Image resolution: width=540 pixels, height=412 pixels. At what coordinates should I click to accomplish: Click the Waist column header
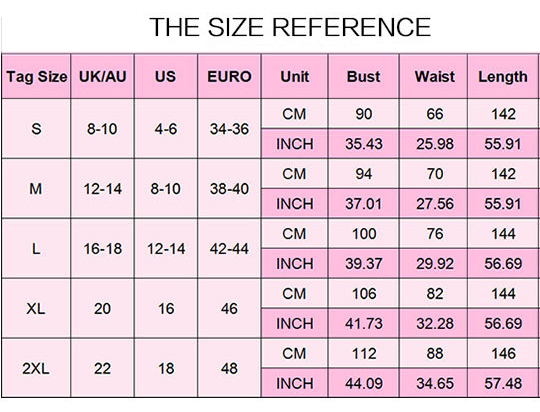tap(434, 76)
